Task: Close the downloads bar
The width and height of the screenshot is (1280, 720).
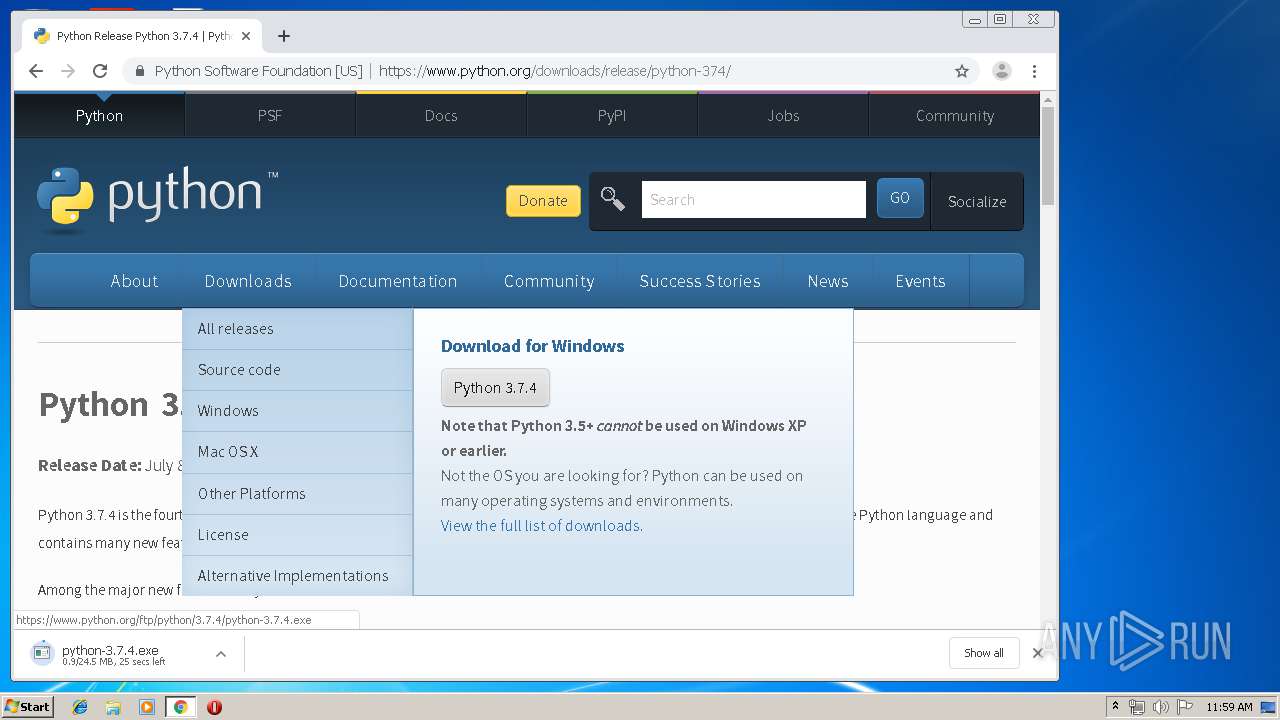Action: [x=1037, y=653]
